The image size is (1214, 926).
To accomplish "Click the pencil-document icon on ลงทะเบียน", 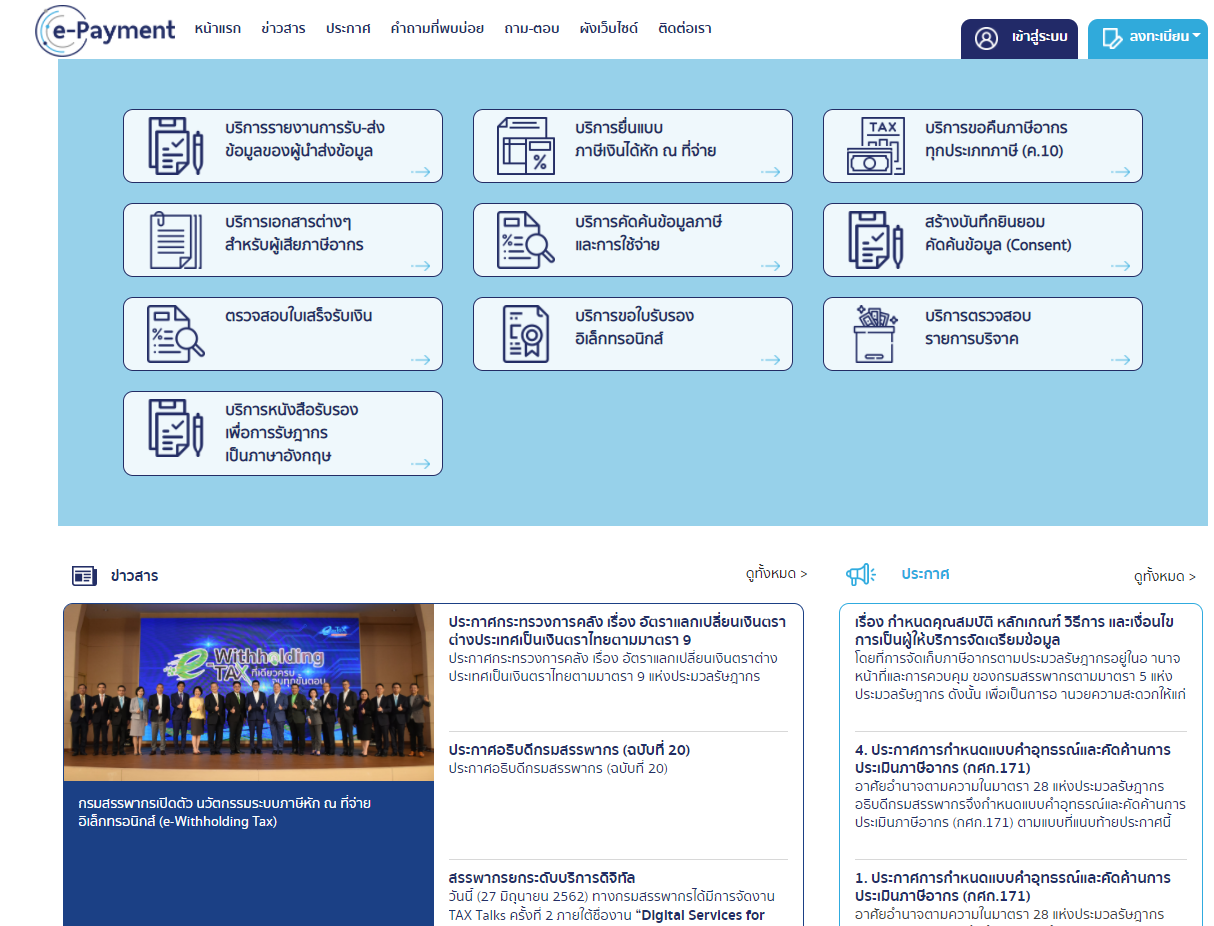I will 1112,39.
